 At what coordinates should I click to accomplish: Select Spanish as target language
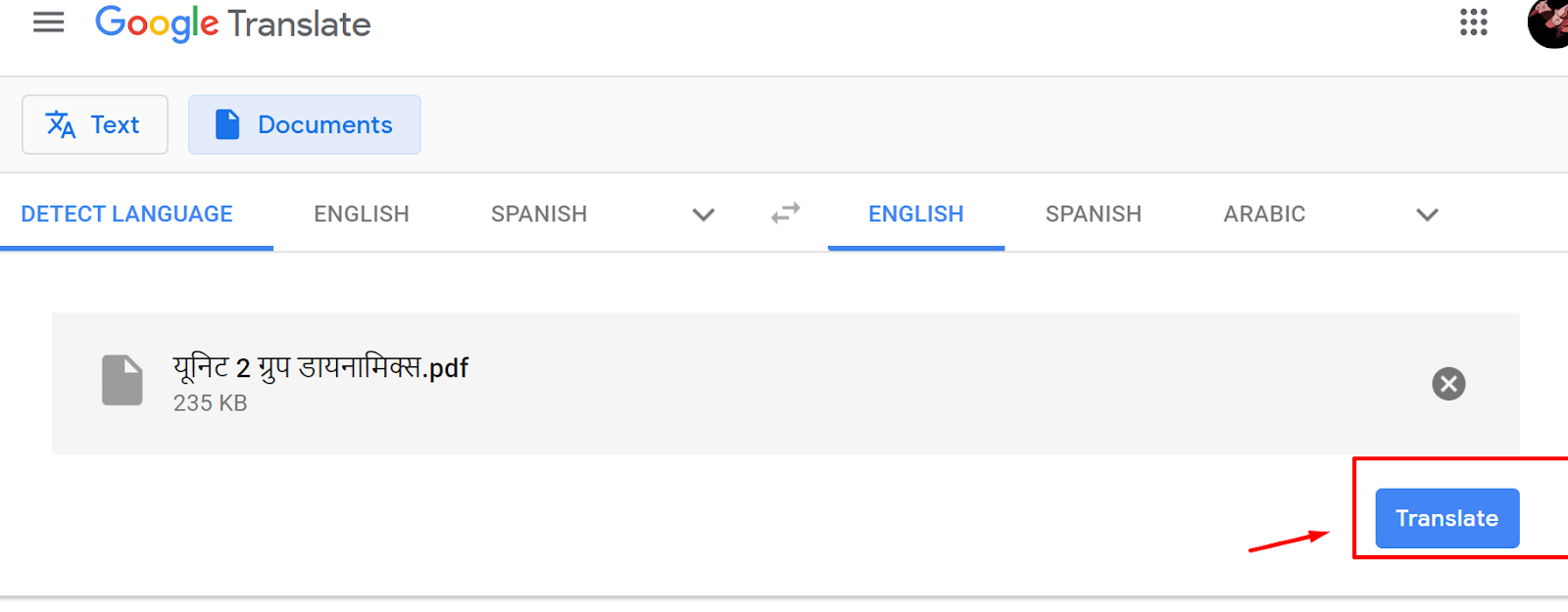click(1094, 213)
